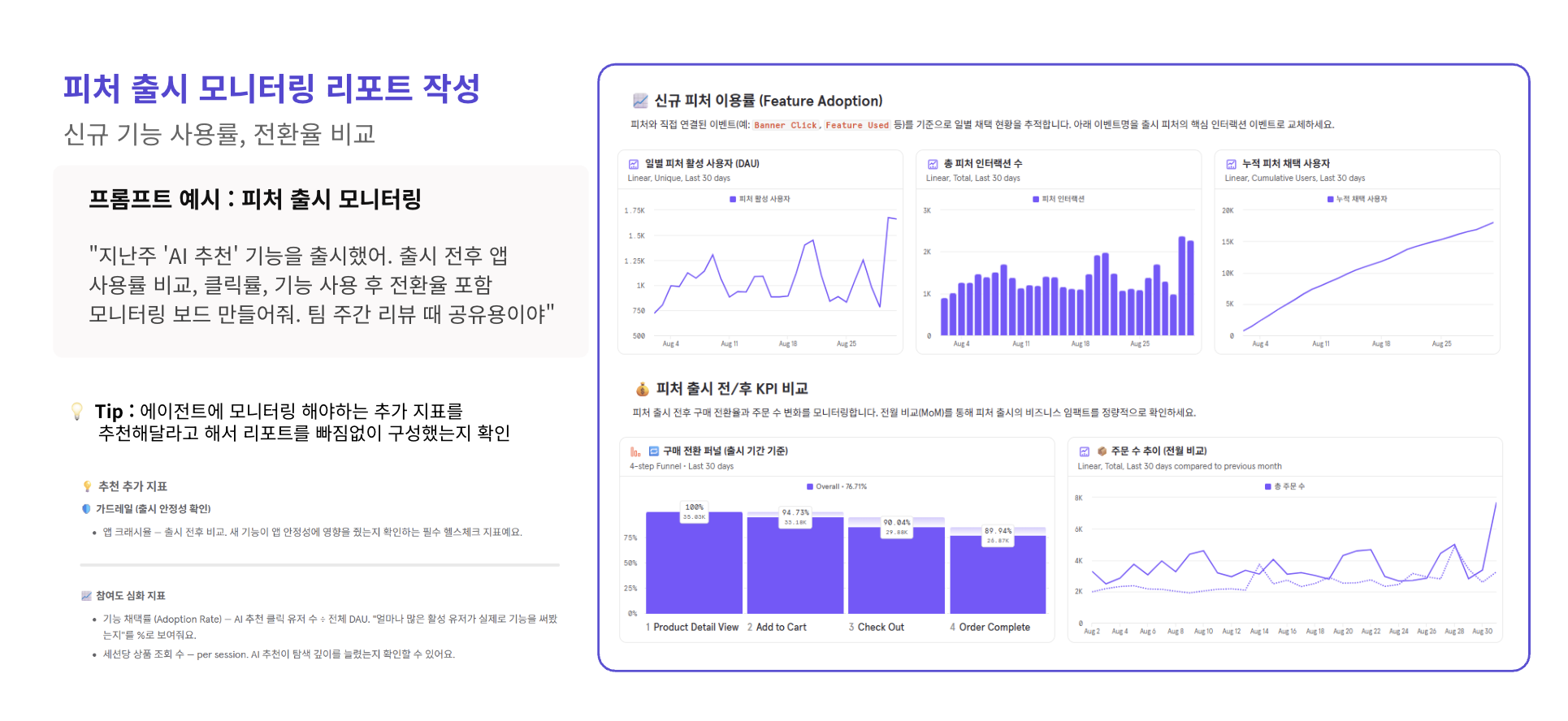
Task: Click the blue shield icon beside 가드레일
Action: point(86,509)
